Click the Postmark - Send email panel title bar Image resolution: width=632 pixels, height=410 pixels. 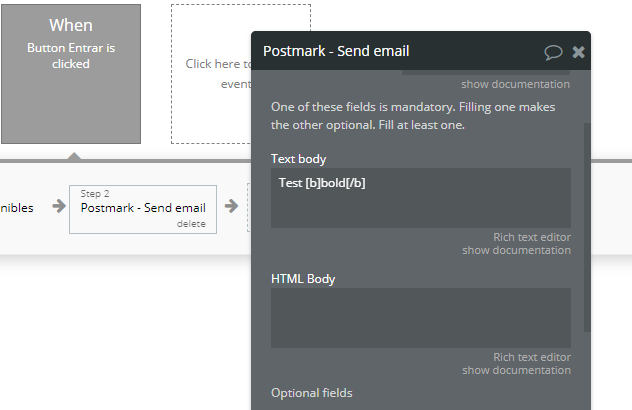[400, 51]
